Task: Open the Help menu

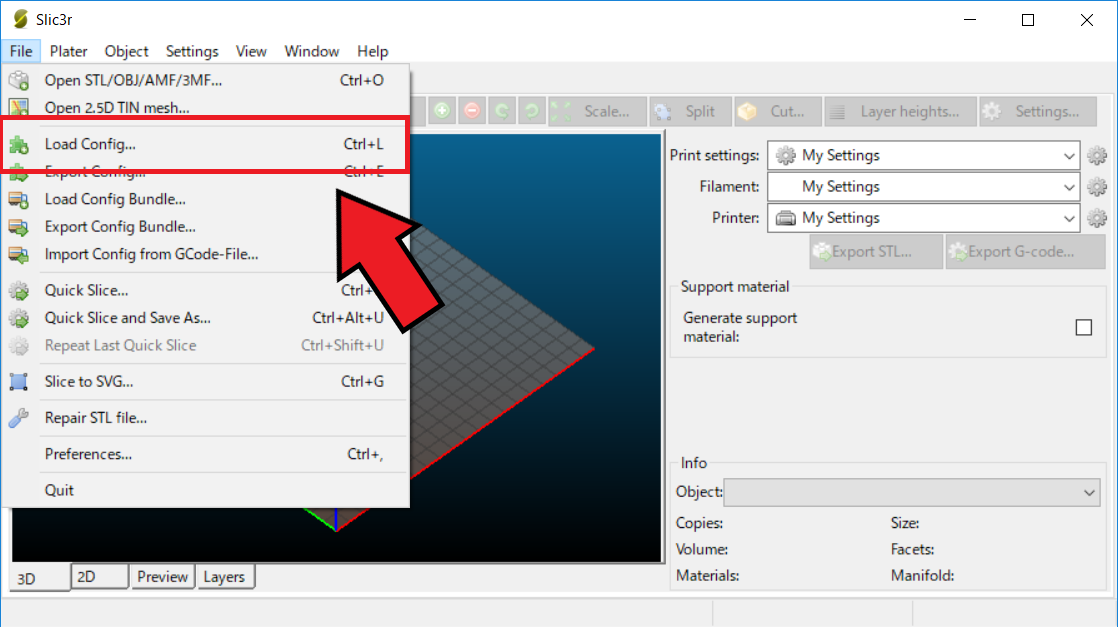Action: tap(372, 51)
